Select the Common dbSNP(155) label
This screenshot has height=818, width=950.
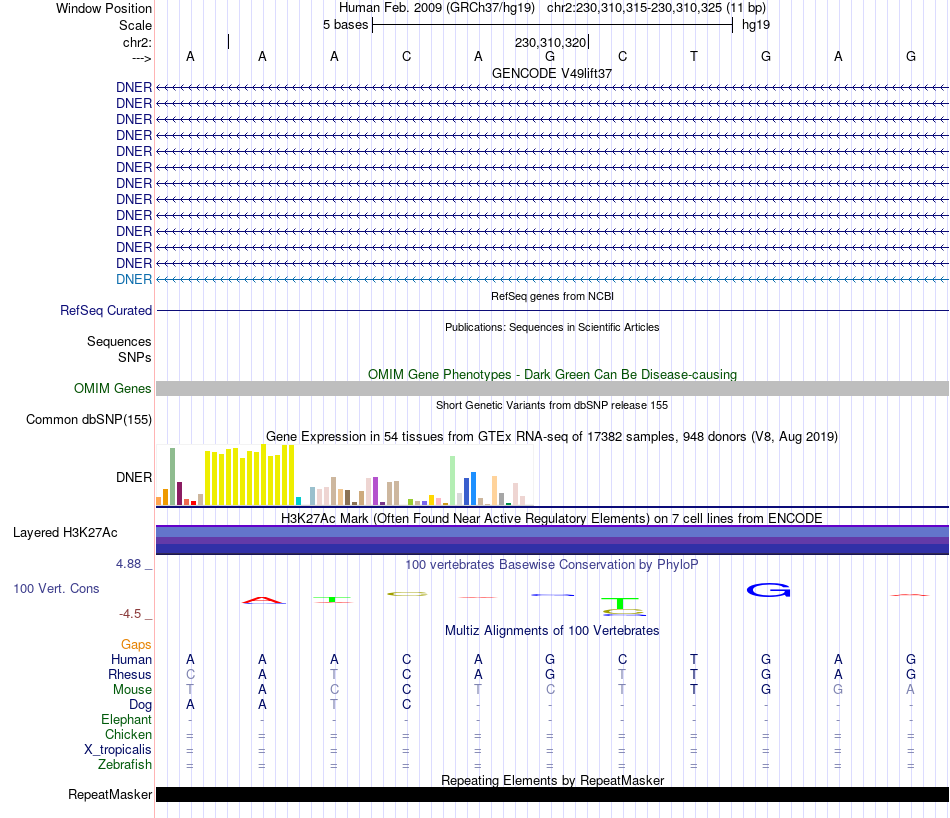pos(89,419)
